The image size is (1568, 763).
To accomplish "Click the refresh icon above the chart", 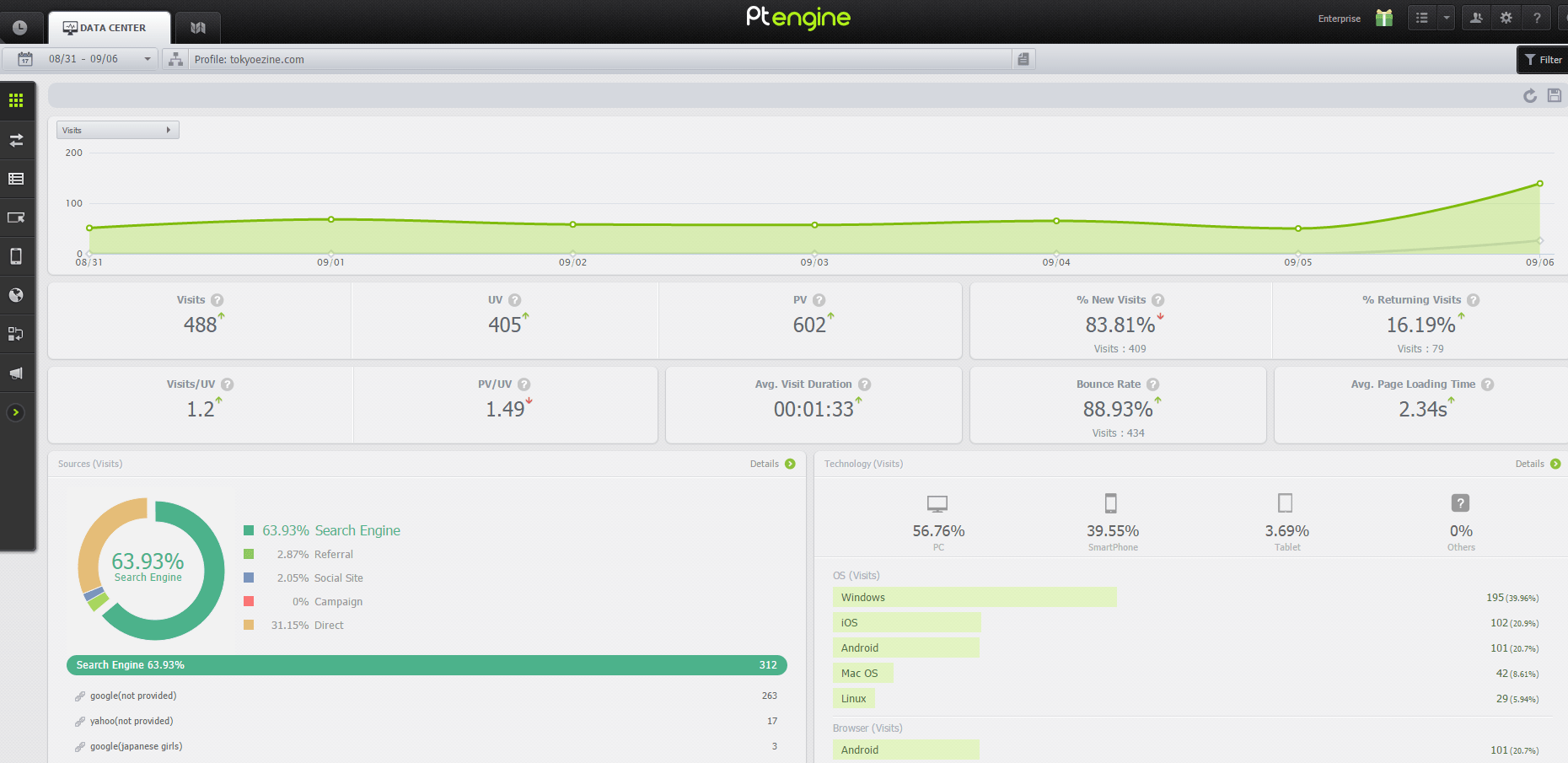I will pyautogui.click(x=1529, y=96).
